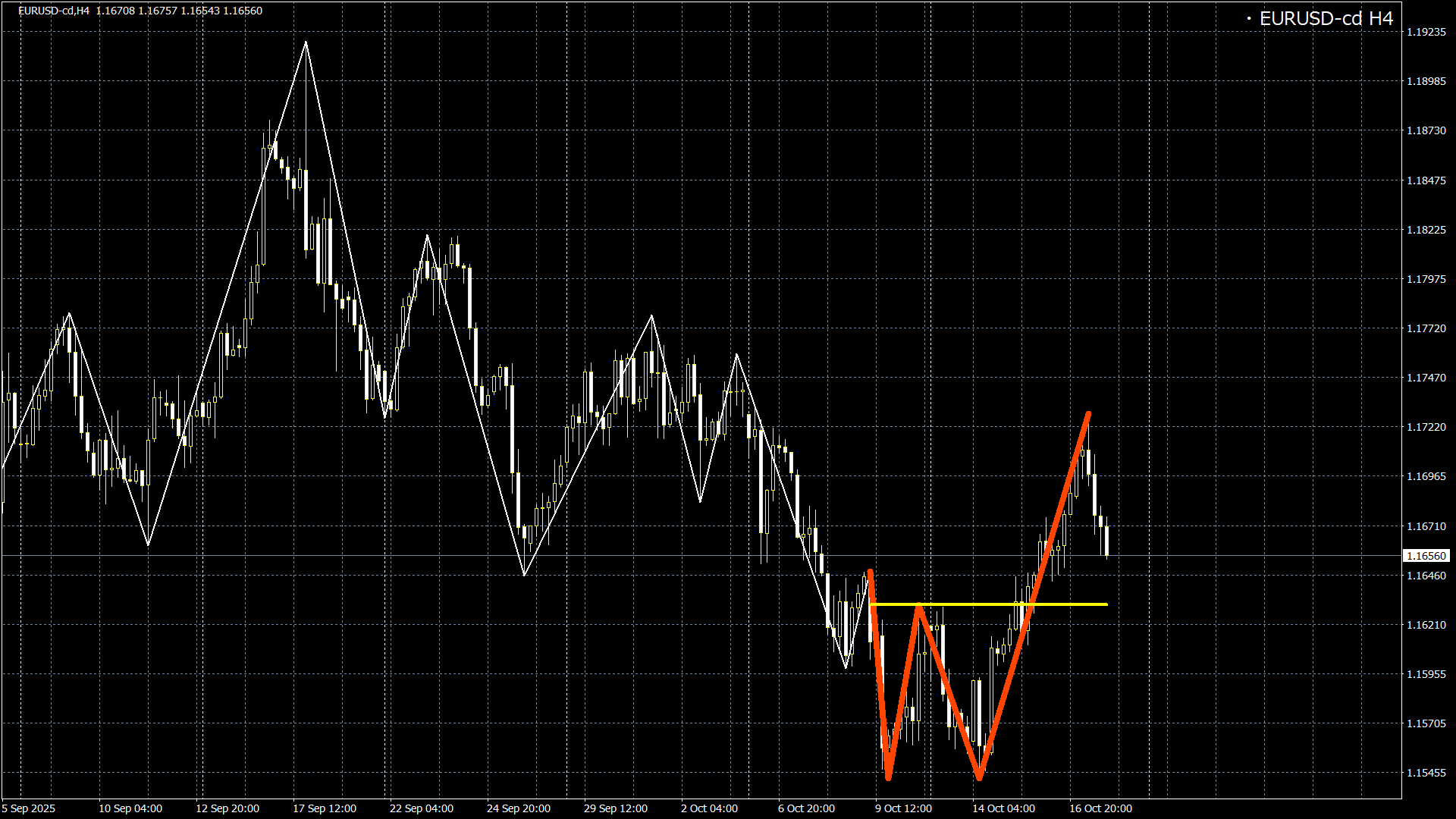Click the 16 Oct 20:00 time label
This screenshot has height=819, width=1456.
point(1100,808)
